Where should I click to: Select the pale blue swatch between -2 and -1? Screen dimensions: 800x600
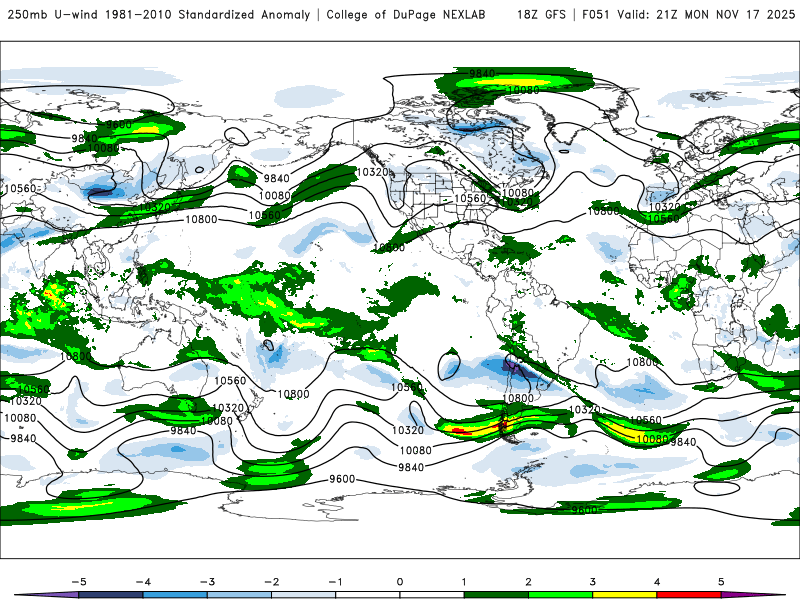(304, 595)
